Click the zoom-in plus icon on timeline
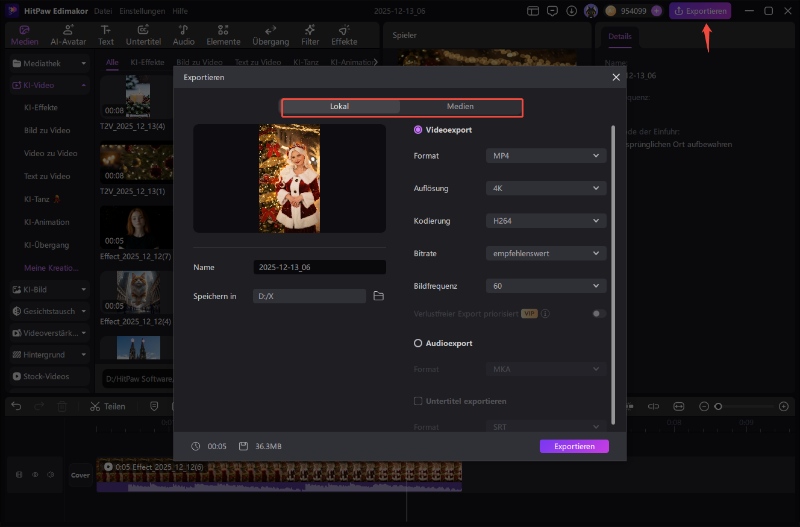Viewport: 800px width, 527px height. pos(784,407)
